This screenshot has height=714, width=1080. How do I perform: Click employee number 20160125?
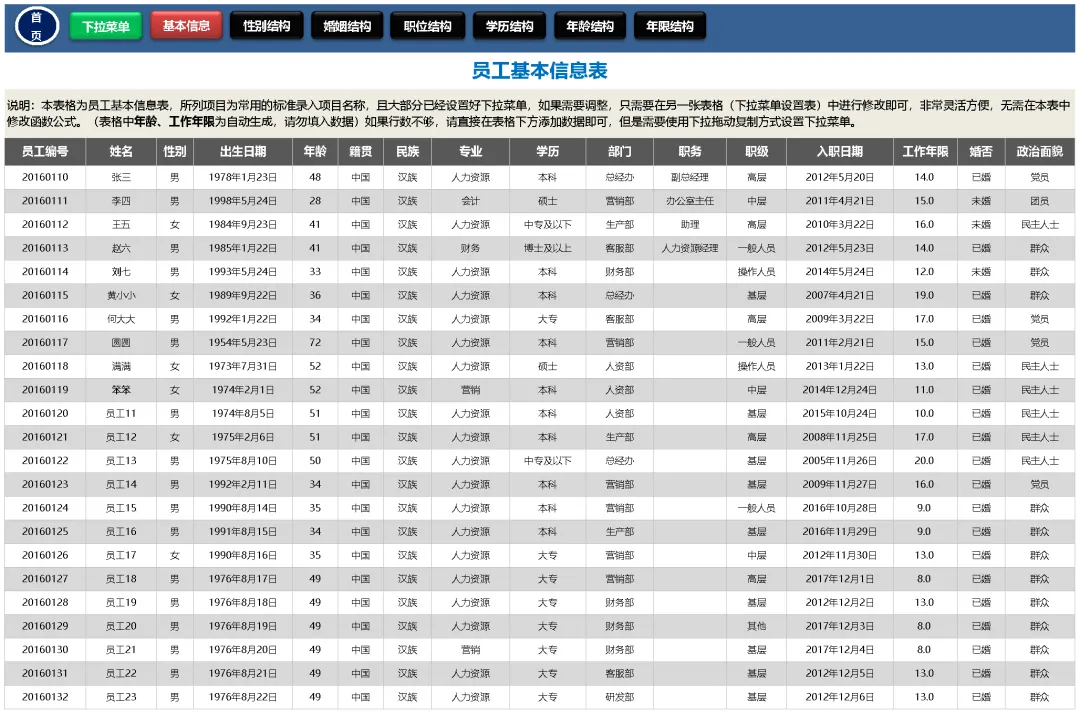45,532
